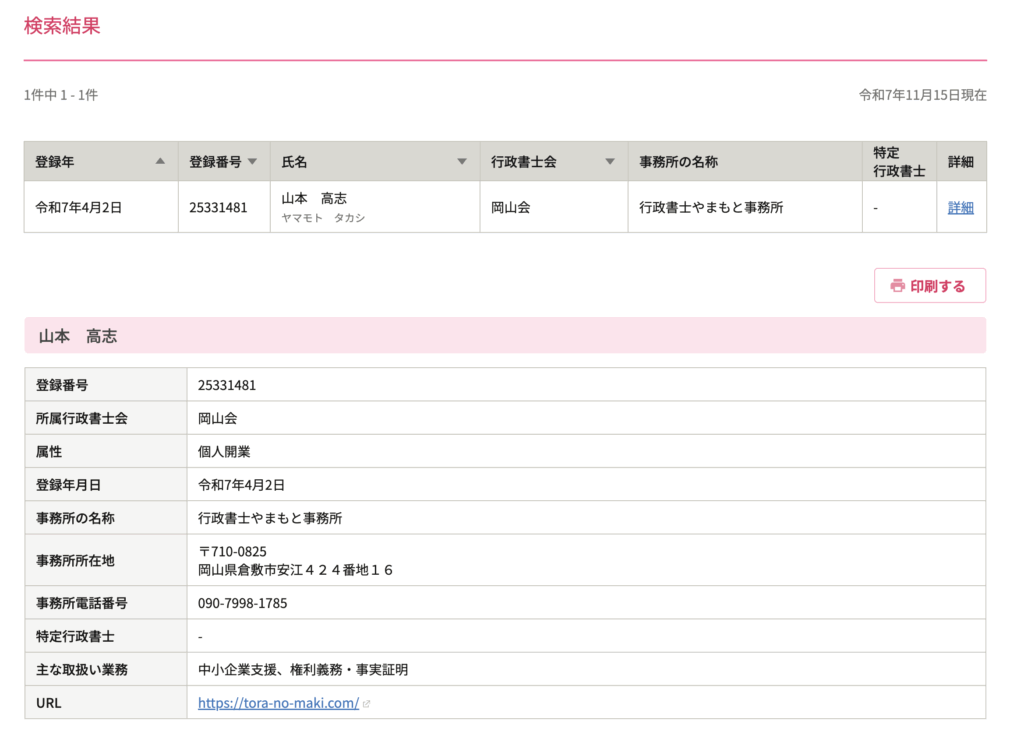Click the sort arrow next to 登録番号
1024x731 pixels.
click(252, 161)
